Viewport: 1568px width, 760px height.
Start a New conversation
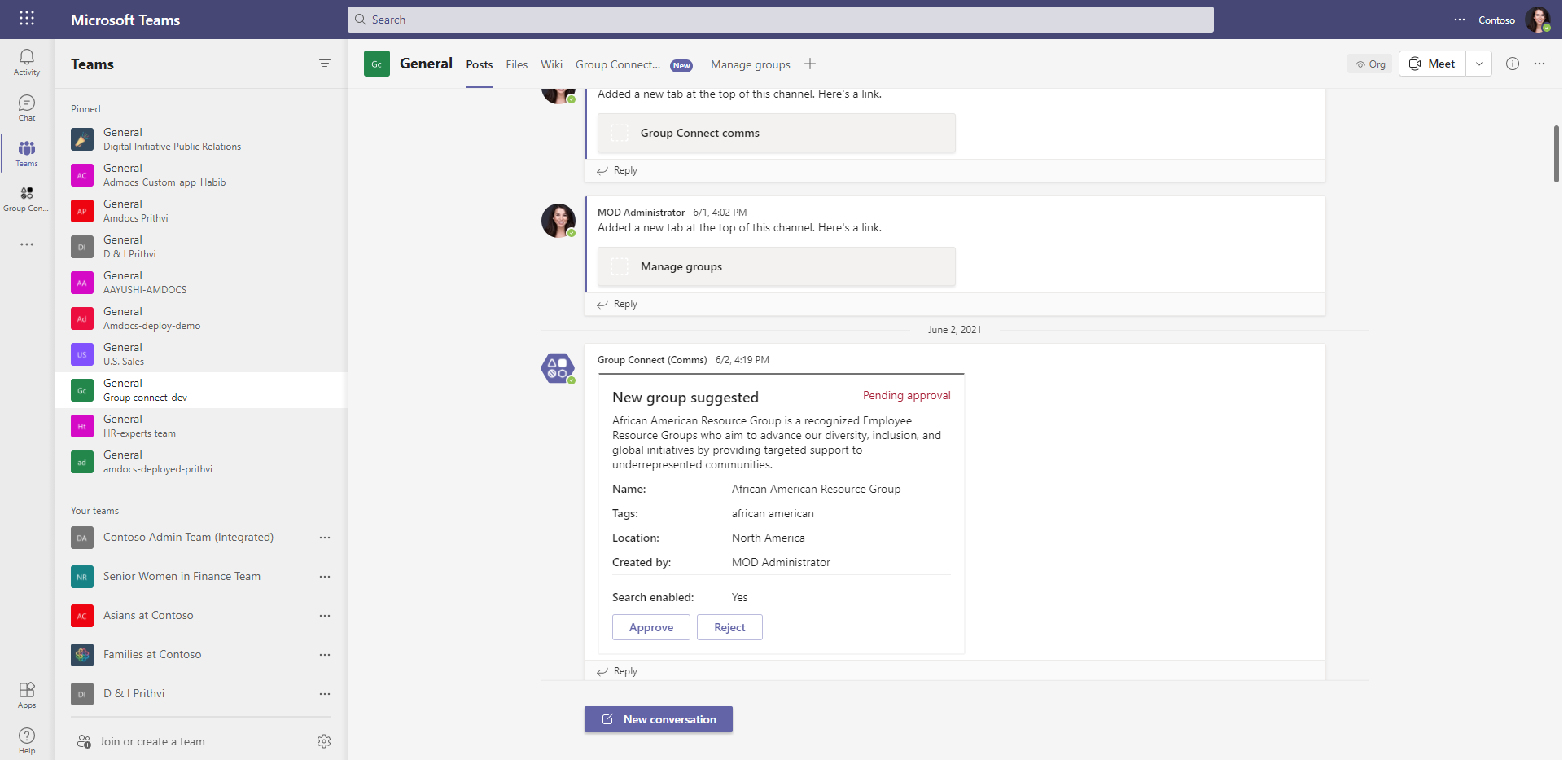click(659, 719)
